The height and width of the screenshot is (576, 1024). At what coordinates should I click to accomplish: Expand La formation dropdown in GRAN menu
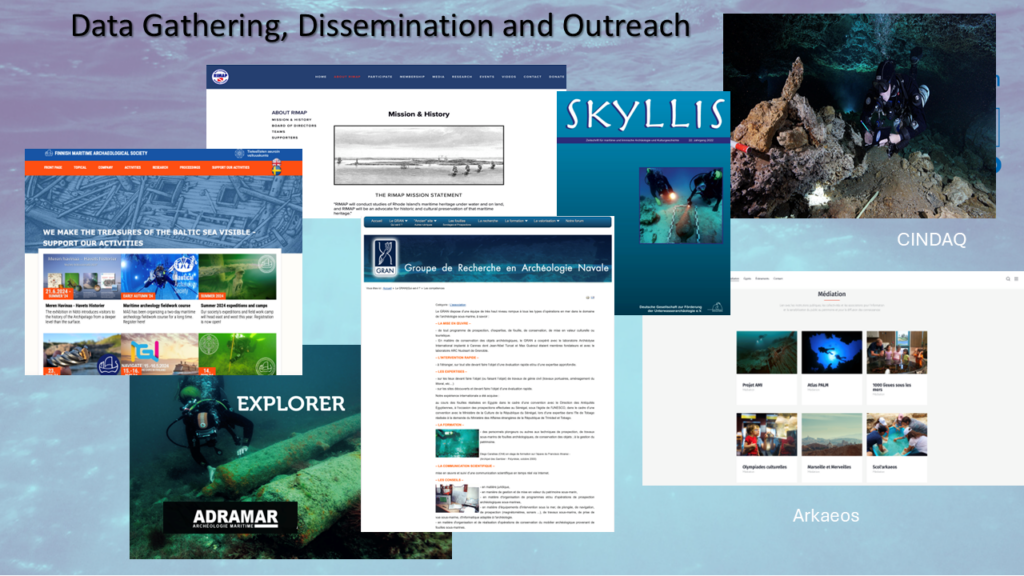(515, 221)
